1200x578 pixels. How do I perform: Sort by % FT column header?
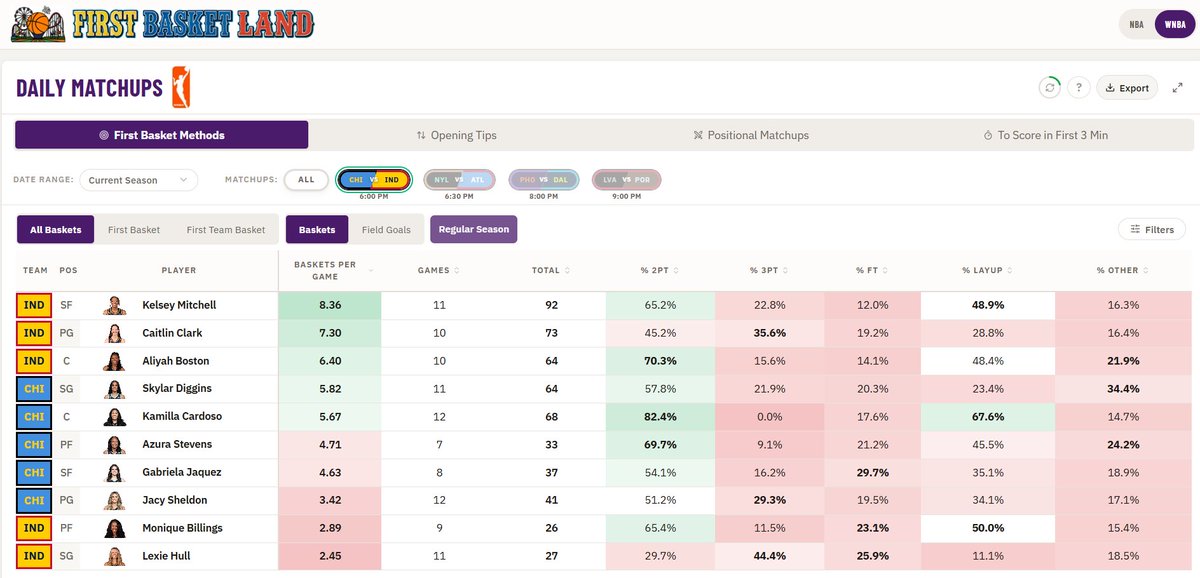[872, 270]
